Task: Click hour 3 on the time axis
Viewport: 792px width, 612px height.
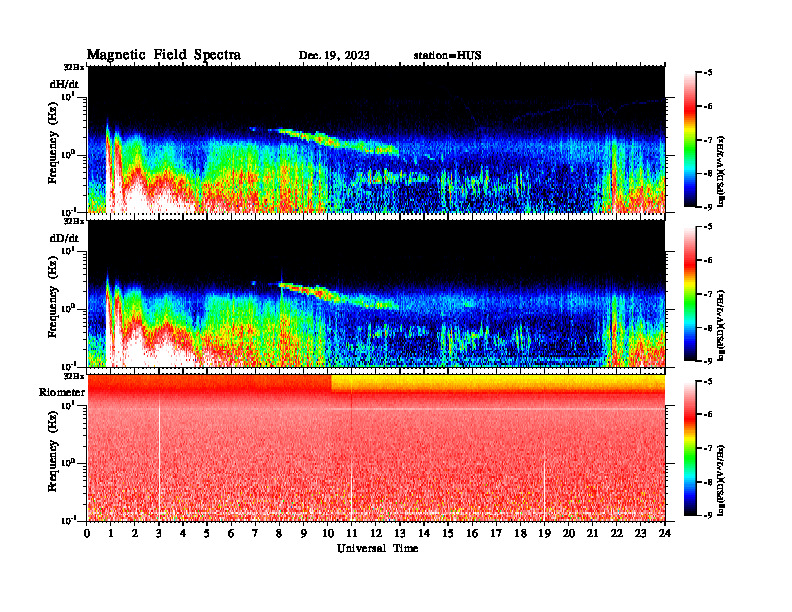Action: (x=159, y=533)
